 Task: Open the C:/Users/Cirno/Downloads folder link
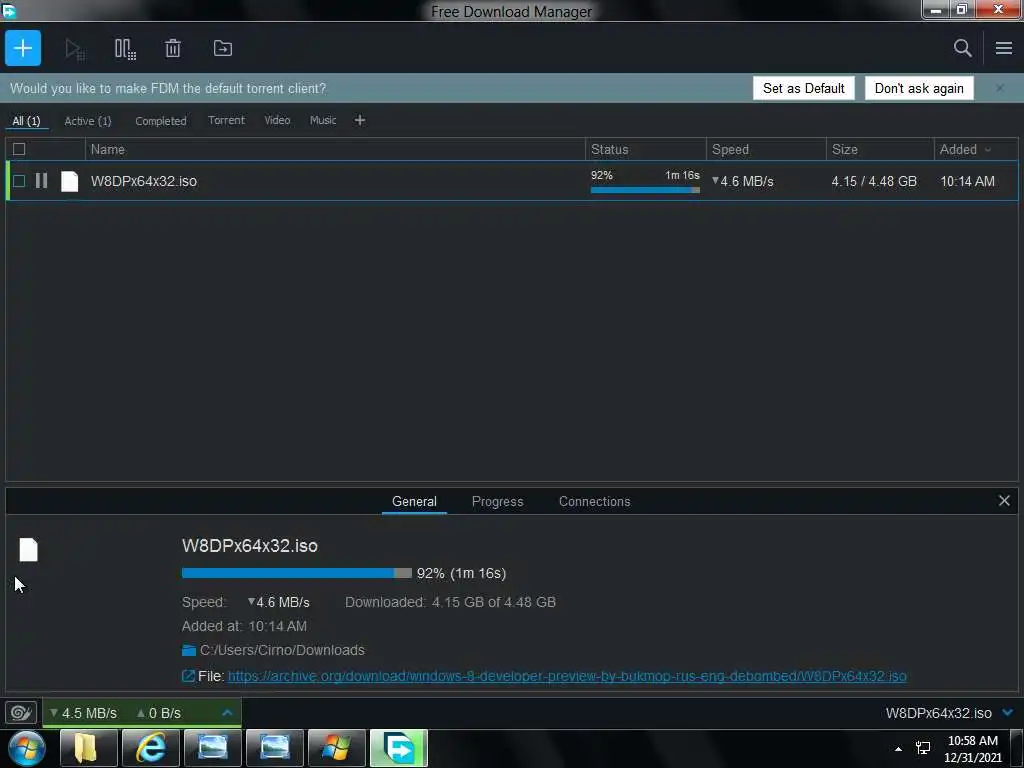[282, 650]
